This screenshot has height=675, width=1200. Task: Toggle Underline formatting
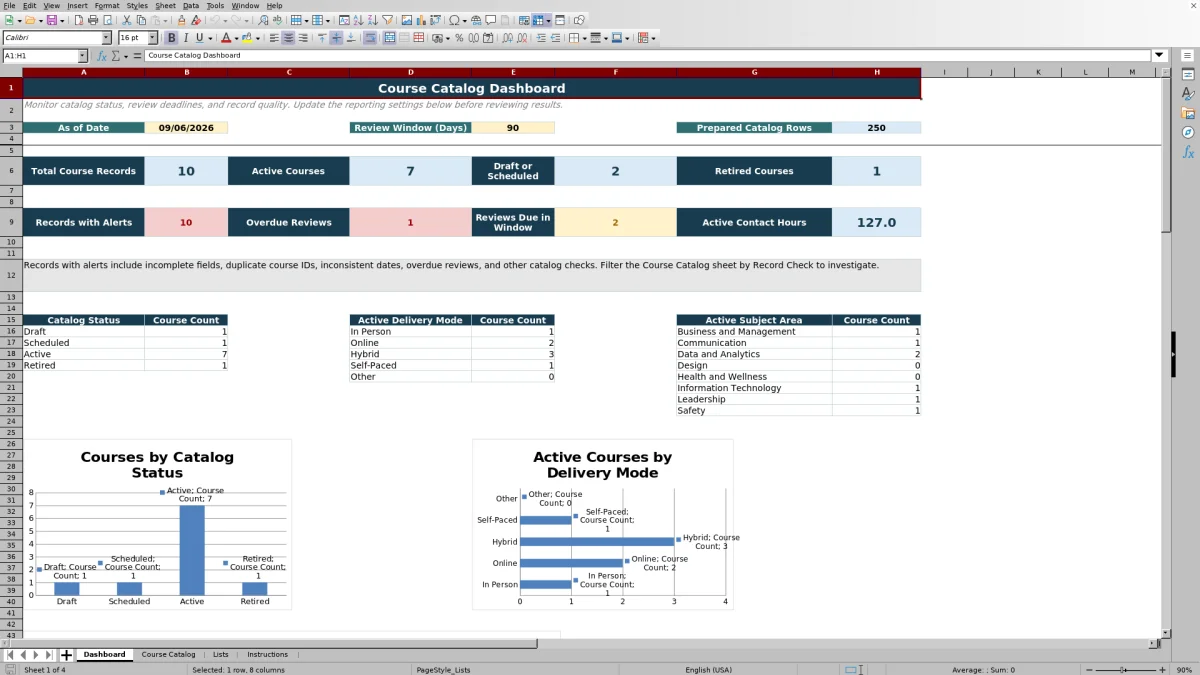coord(200,38)
